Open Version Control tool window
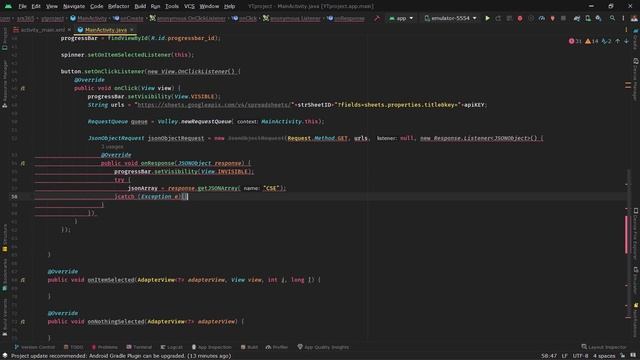The height and width of the screenshot is (360, 640). tap(34, 347)
